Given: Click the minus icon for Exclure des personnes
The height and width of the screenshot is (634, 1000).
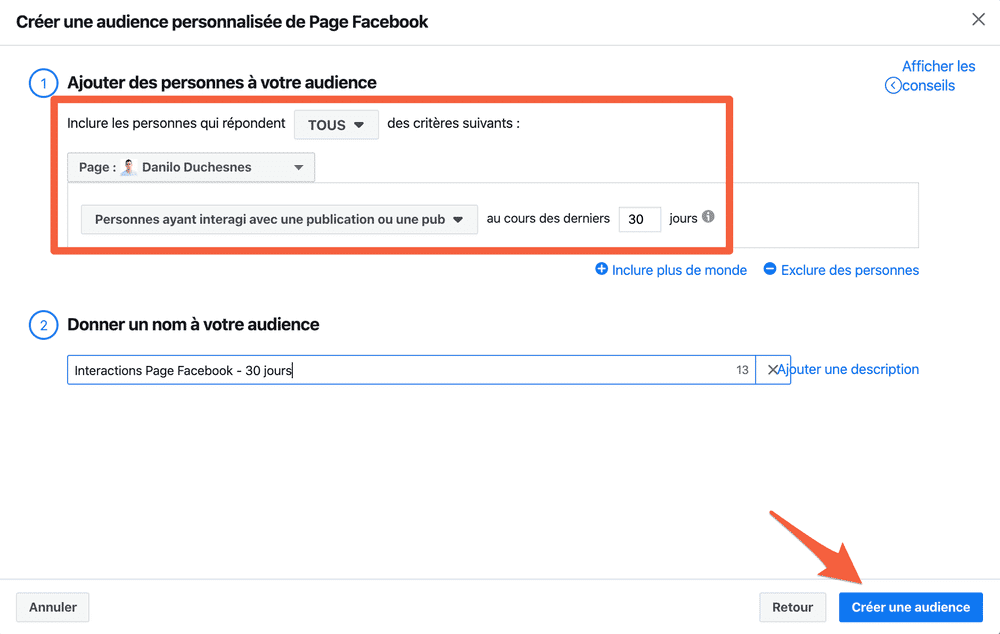Looking at the screenshot, I should pos(769,269).
